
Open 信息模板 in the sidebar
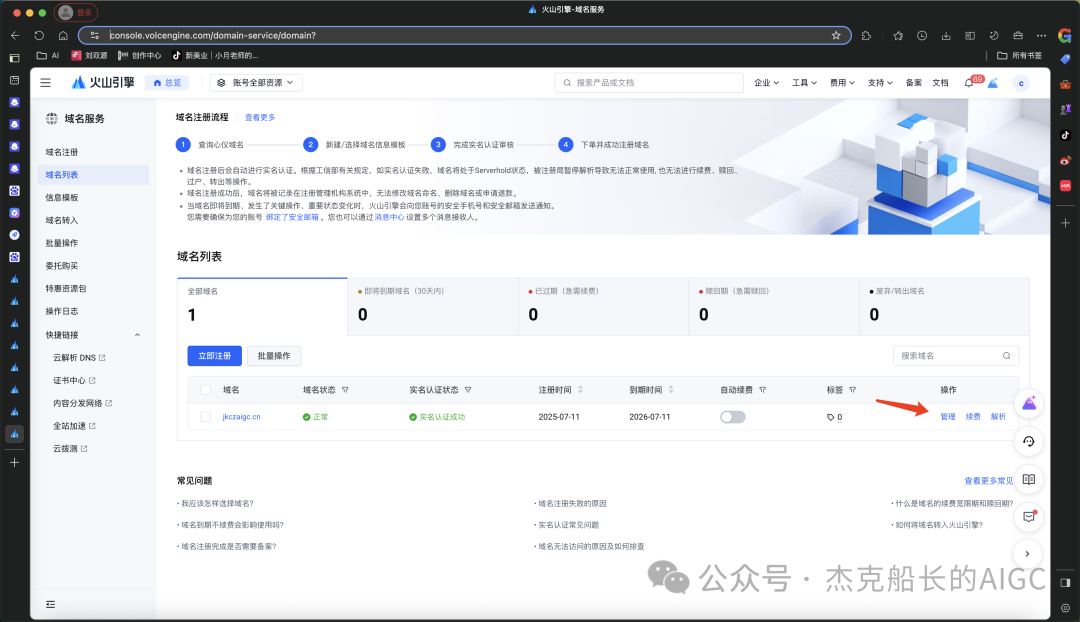pyautogui.click(x=62, y=198)
